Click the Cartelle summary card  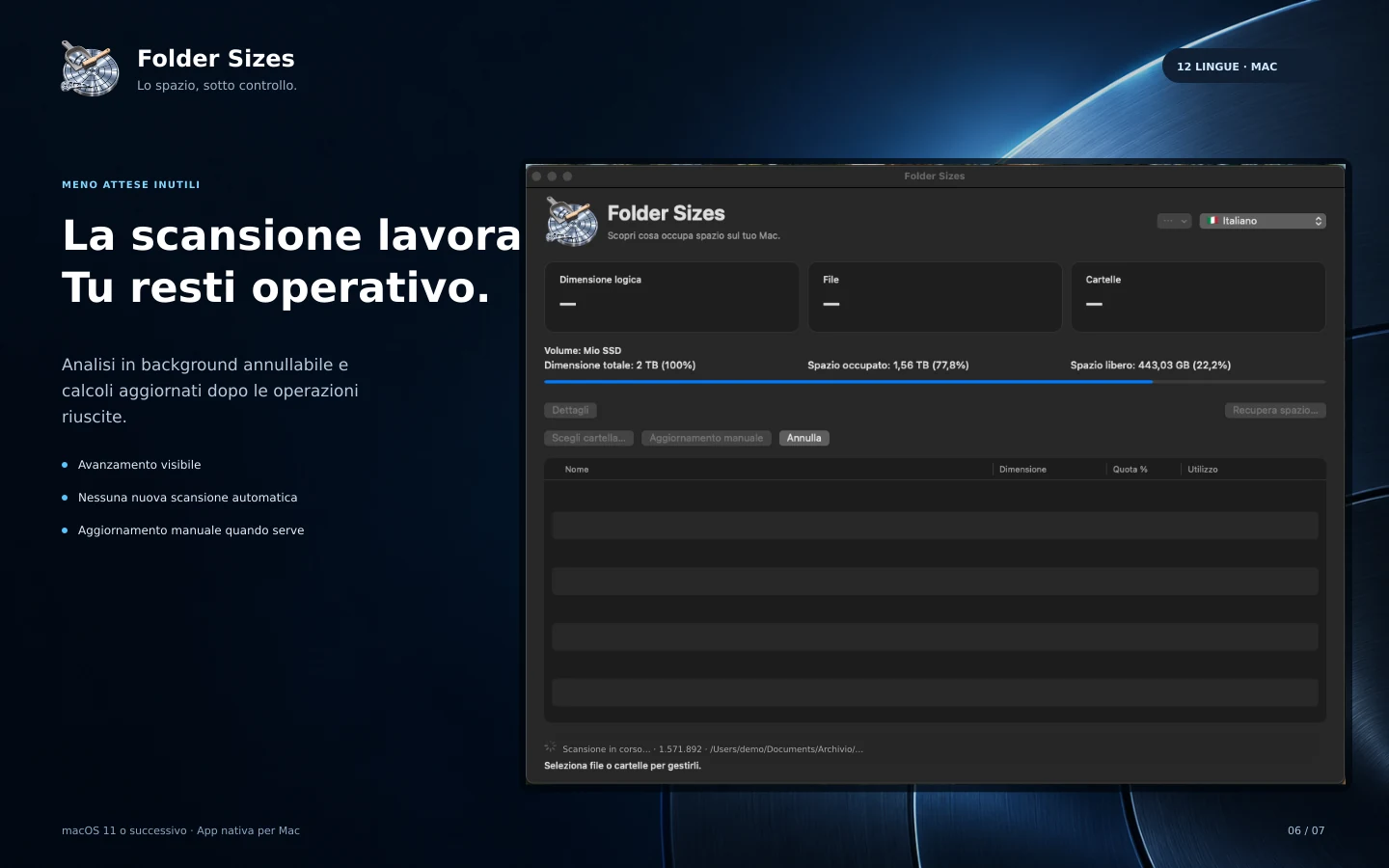coord(1198,297)
